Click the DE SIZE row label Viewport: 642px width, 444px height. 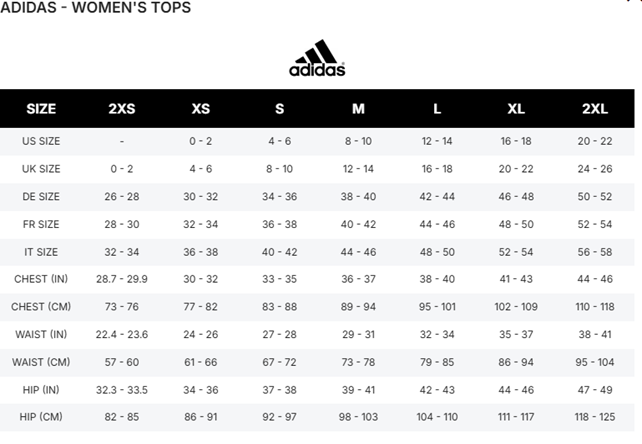41,197
